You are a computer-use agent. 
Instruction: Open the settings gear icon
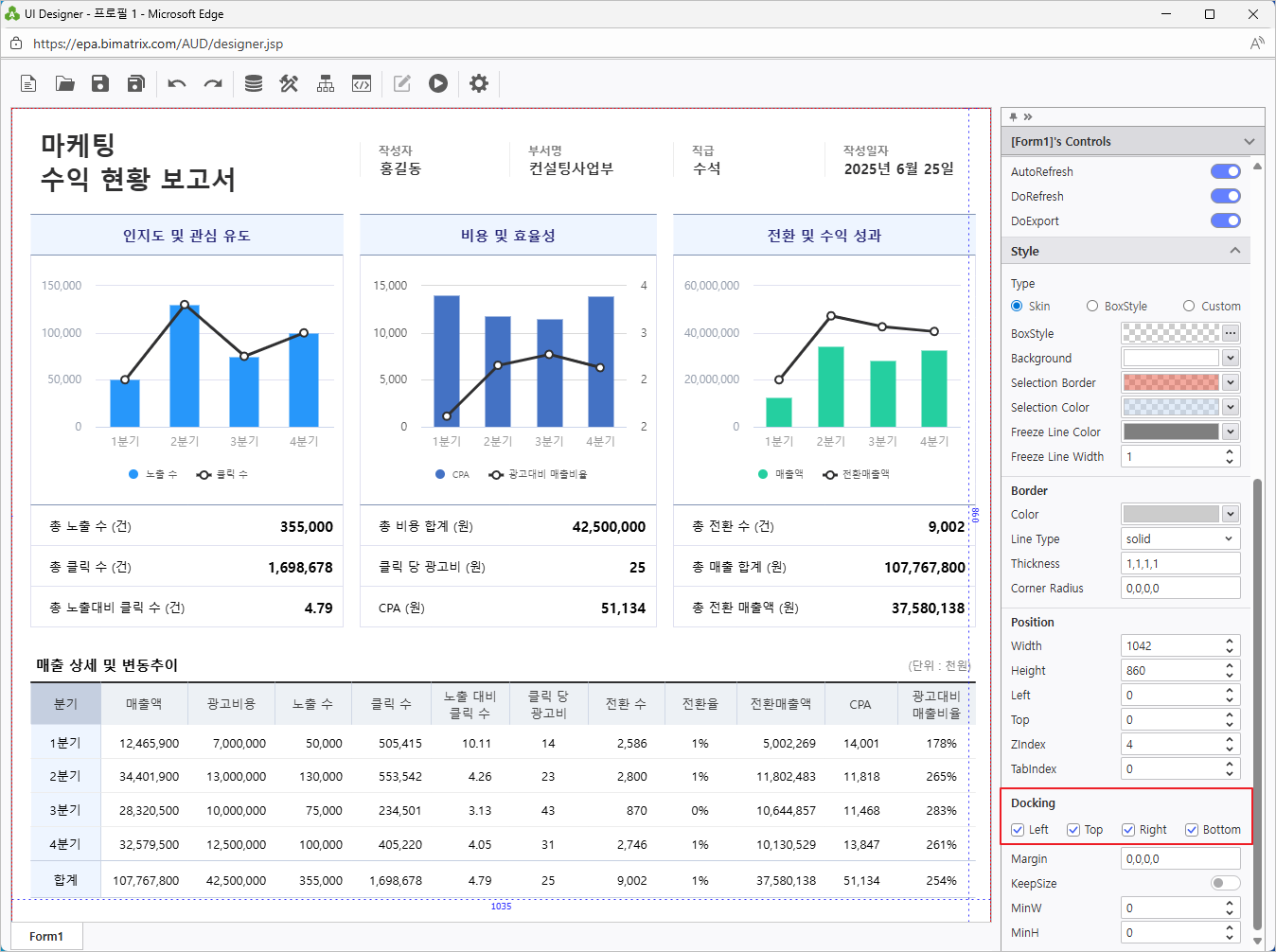pyautogui.click(x=479, y=83)
